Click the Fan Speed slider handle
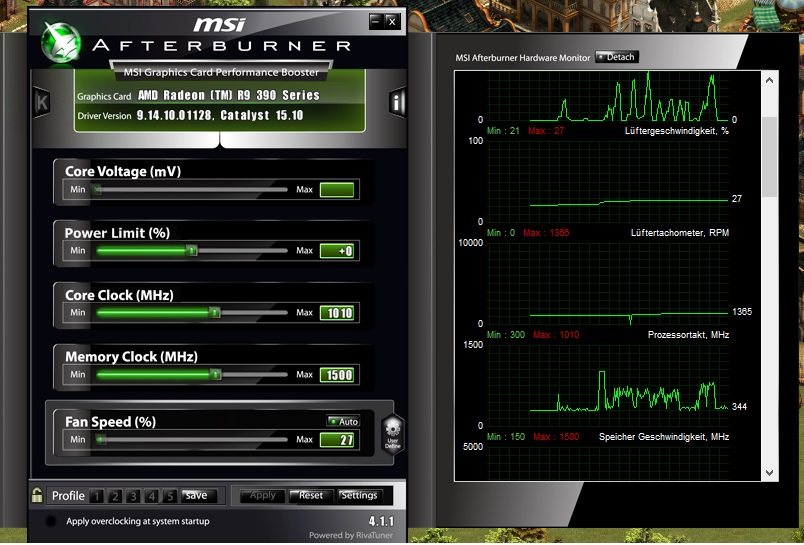804x545 pixels. [101, 439]
